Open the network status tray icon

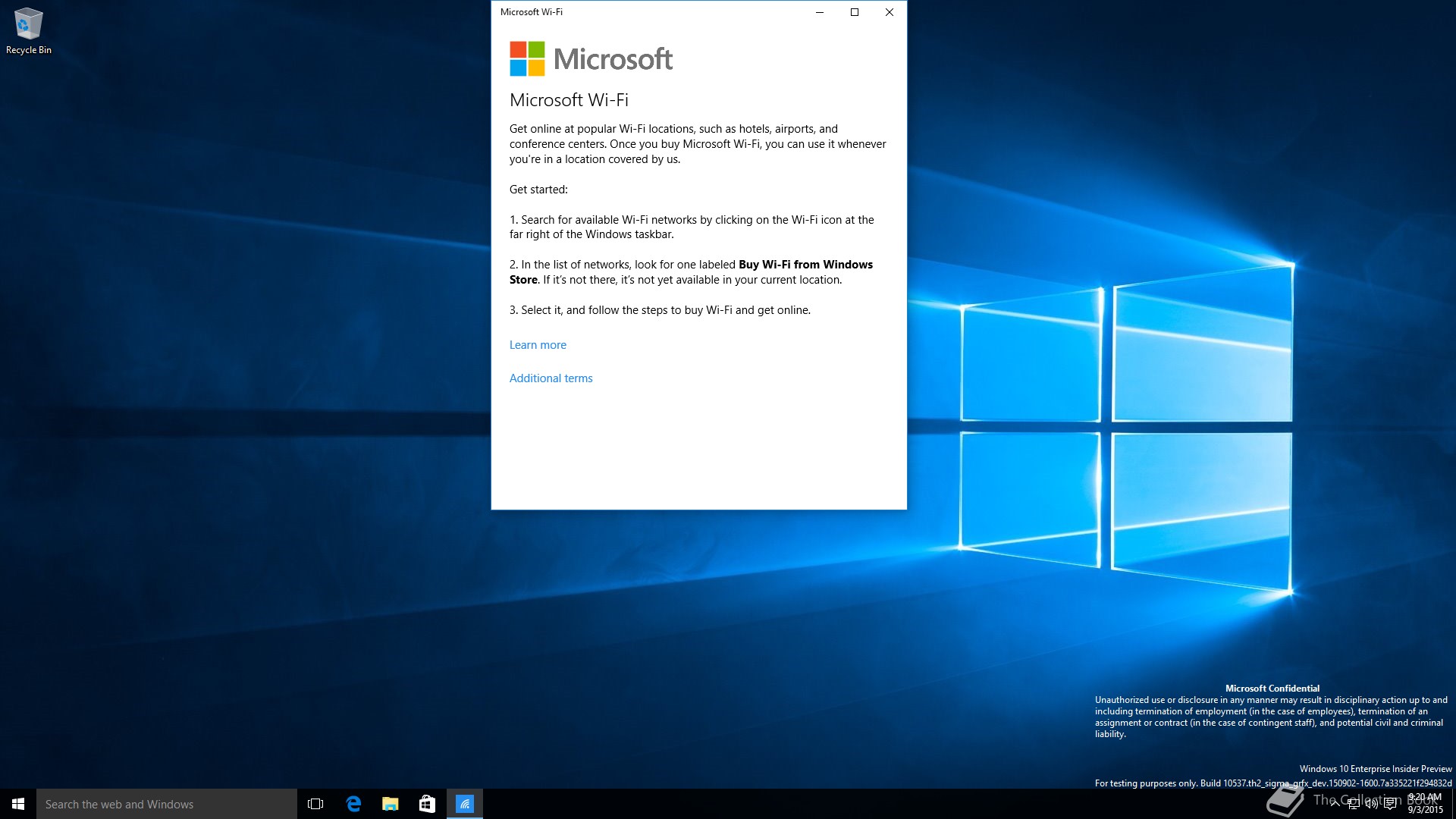[x=1353, y=804]
